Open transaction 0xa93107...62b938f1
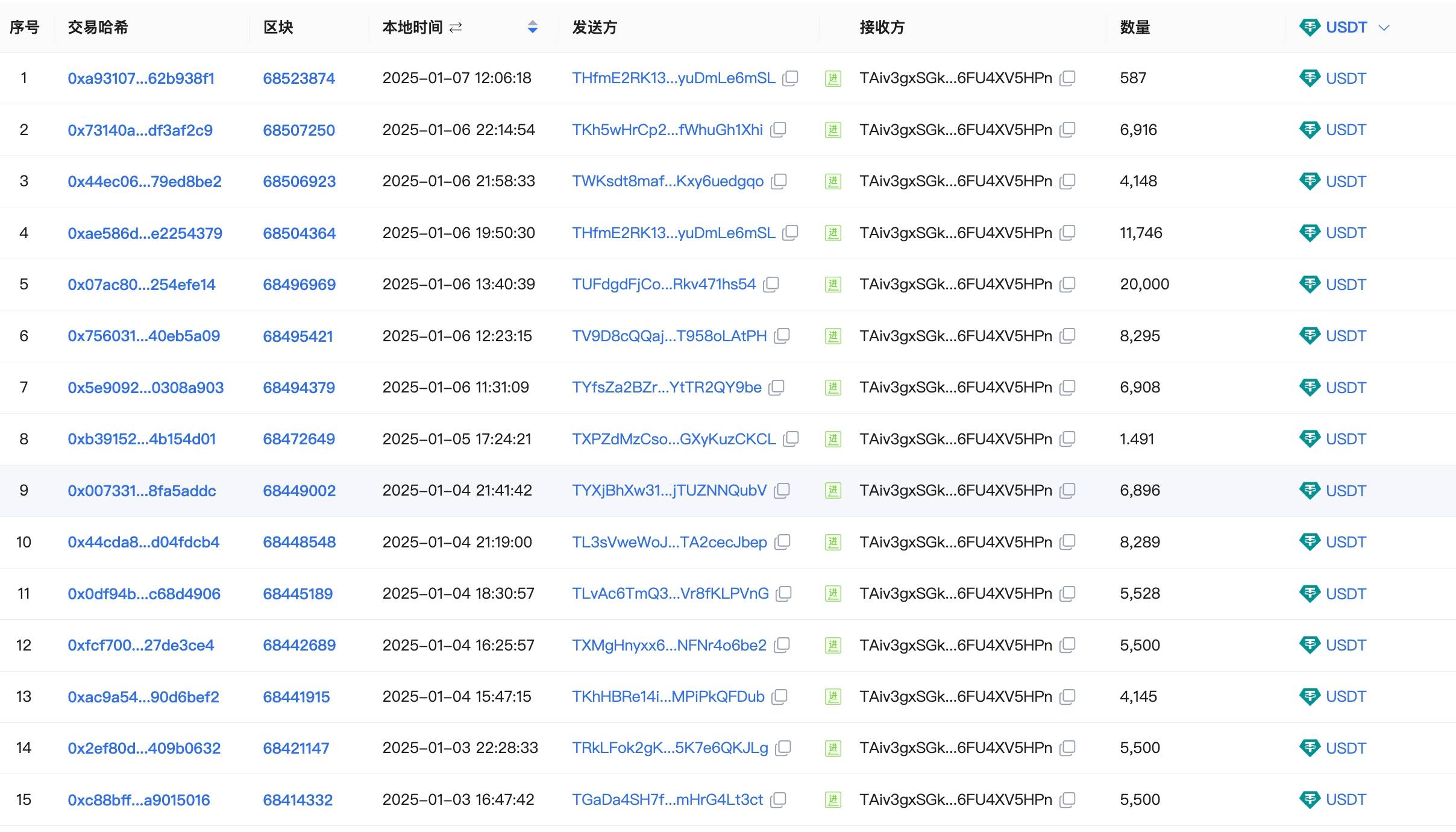This screenshot has height=832, width=1456. [142, 78]
